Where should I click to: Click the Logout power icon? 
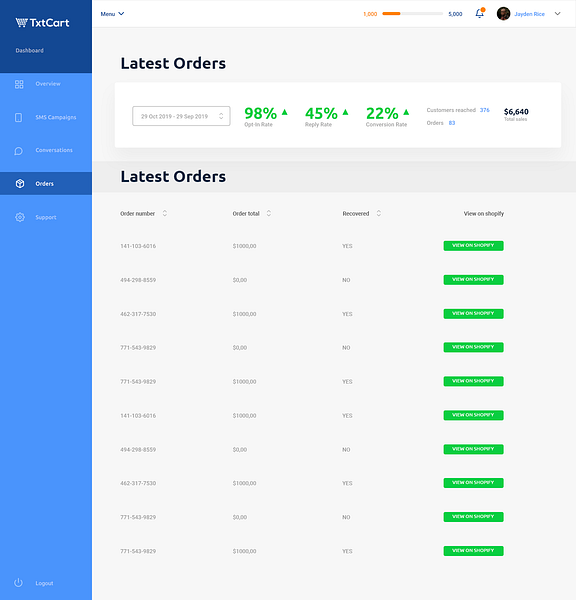18,583
